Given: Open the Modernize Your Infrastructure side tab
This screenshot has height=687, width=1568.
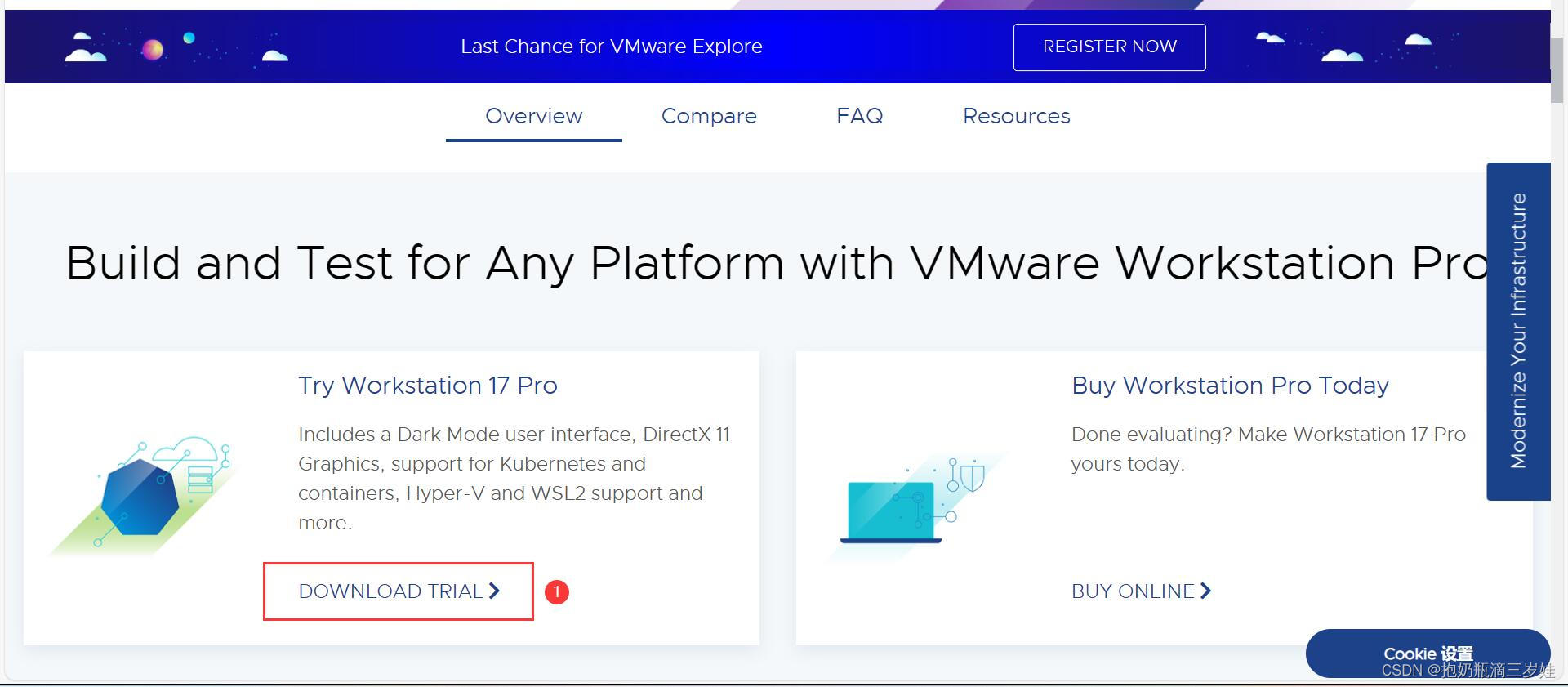Looking at the screenshot, I should point(1518,331).
